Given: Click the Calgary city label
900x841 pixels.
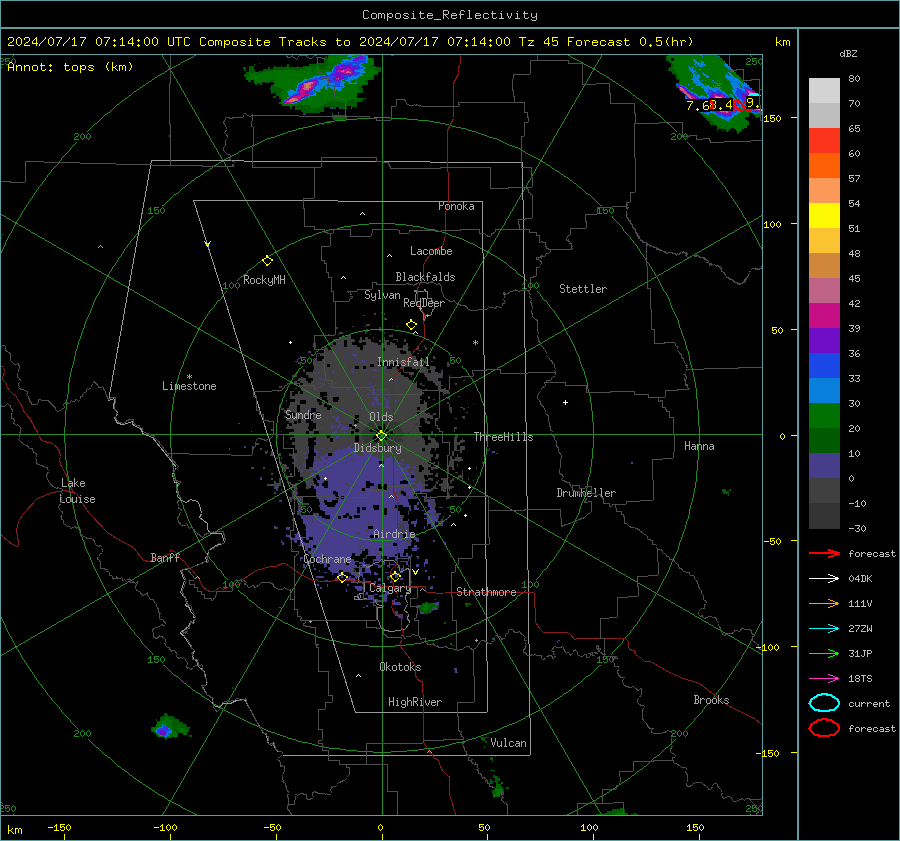Looking at the screenshot, I should [390, 588].
